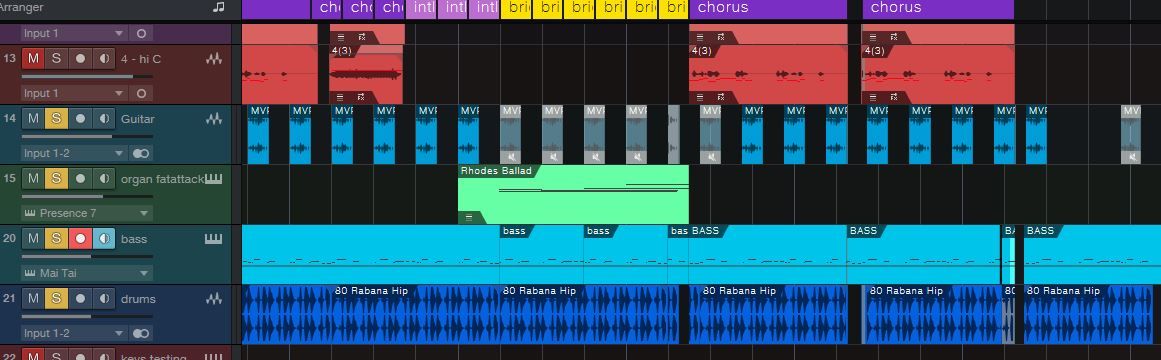The width and height of the screenshot is (1161, 360).
Task: Click bass track keyboard instrument icon
Action: (214, 239)
